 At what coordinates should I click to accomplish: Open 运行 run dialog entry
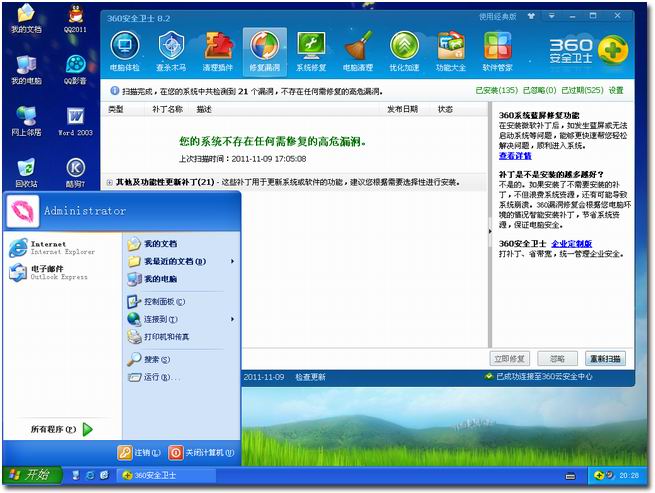154,377
